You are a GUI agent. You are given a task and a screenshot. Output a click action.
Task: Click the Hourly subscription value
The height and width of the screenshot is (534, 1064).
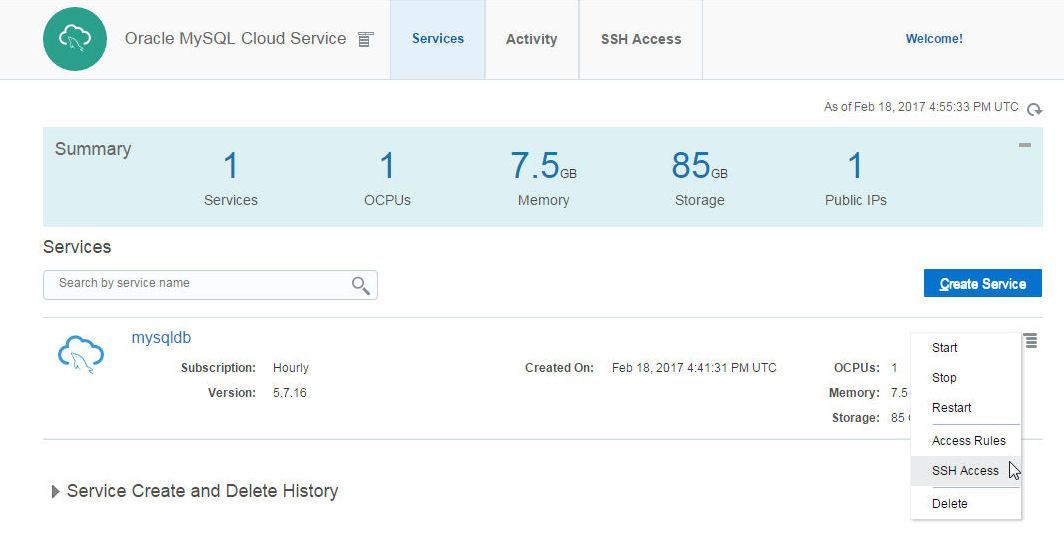[x=290, y=368]
